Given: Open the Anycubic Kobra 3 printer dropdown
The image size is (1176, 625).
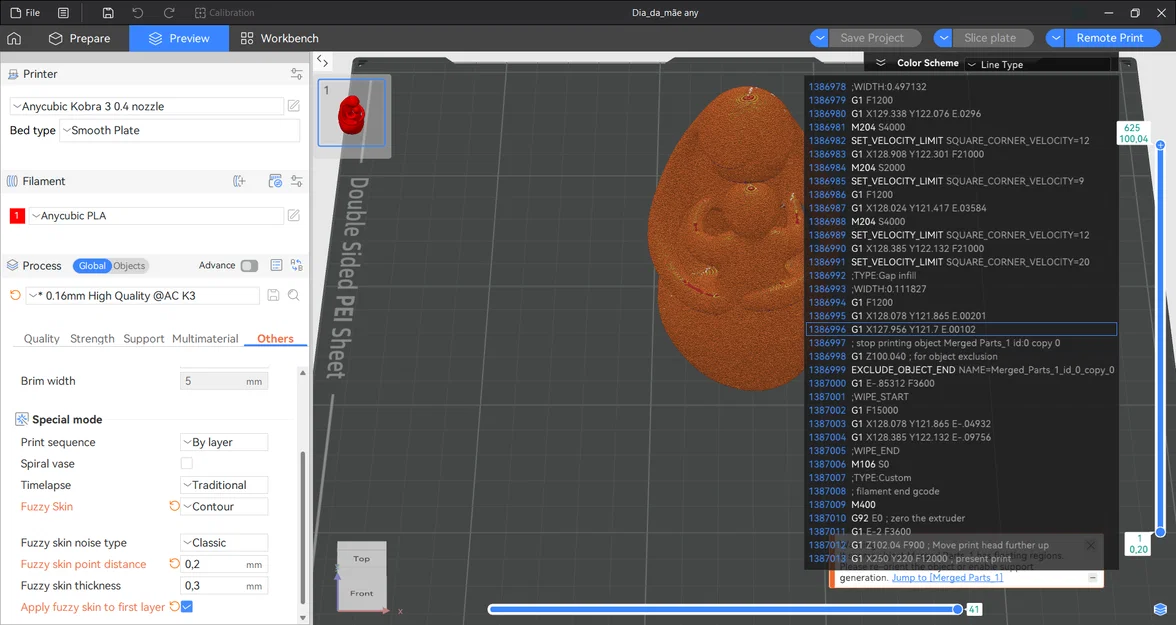Looking at the screenshot, I should 147,107.
